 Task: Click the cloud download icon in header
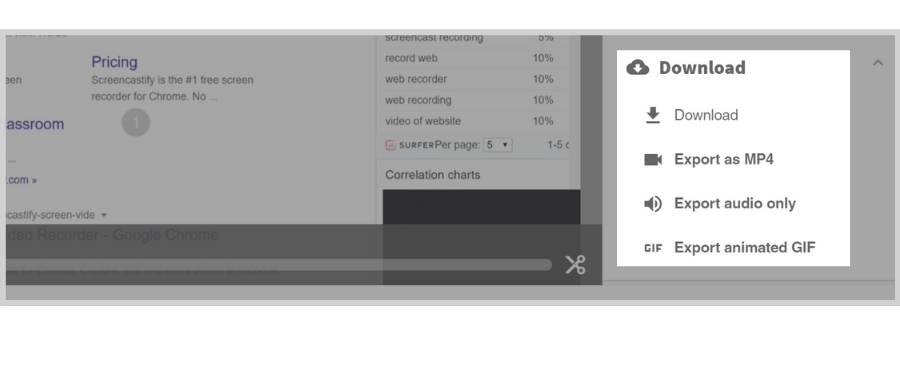coord(638,68)
